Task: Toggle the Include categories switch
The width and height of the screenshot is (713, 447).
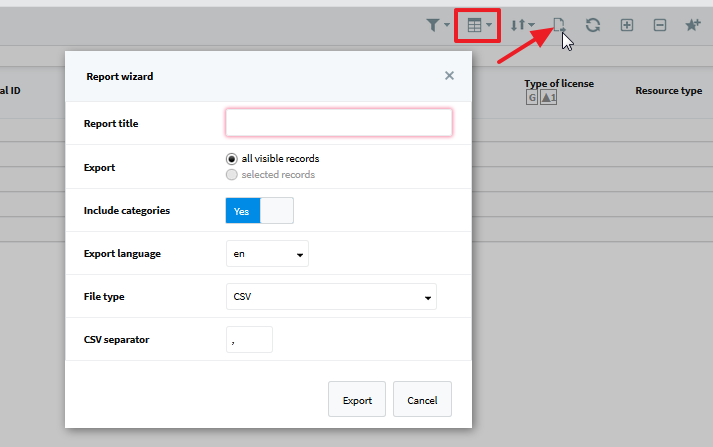Action: tap(260, 211)
